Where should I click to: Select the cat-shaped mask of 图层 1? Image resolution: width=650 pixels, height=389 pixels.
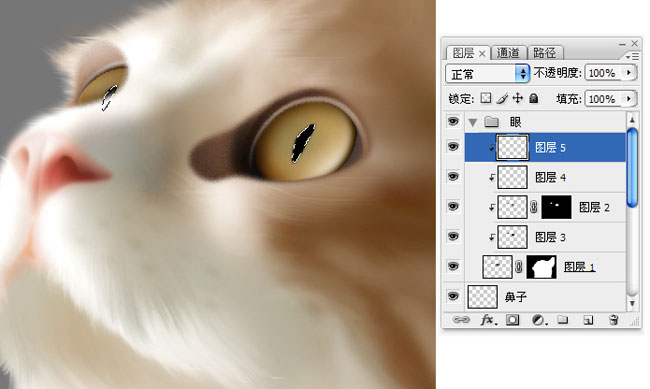coord(541,267)
